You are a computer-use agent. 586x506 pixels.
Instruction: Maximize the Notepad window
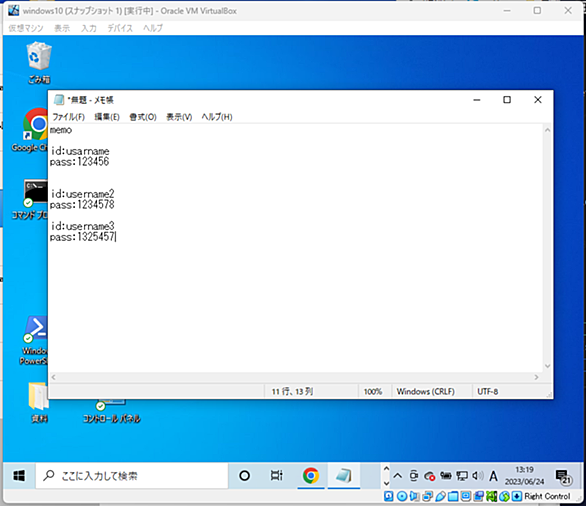pos(507,100)
